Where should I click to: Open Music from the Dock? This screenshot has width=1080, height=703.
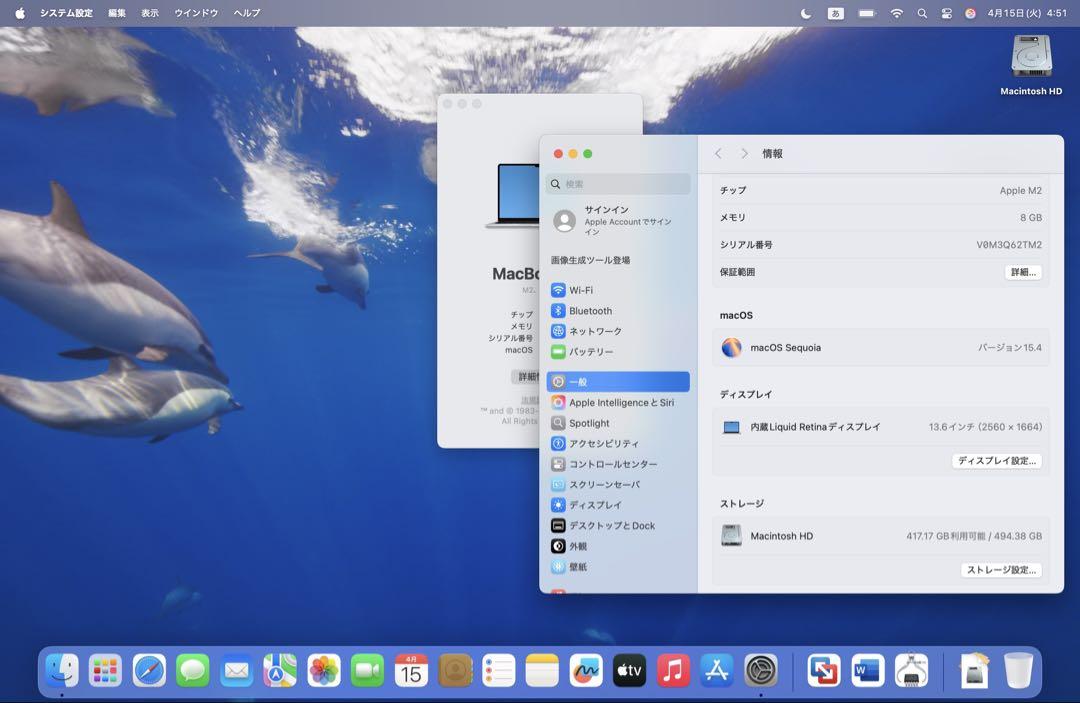673,671
